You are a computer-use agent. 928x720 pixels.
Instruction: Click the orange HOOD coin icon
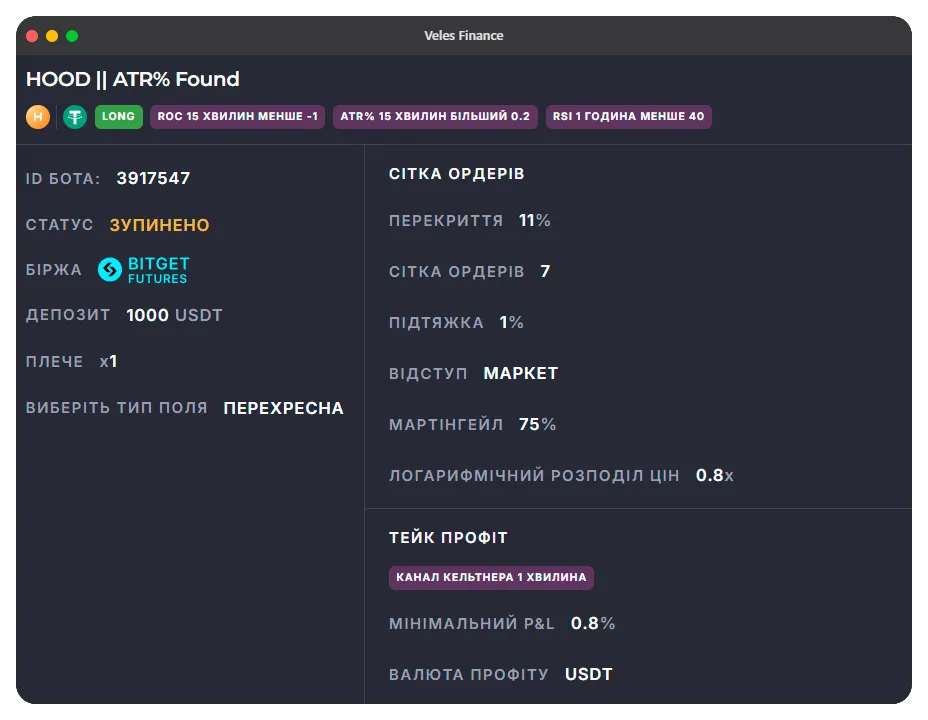coord(37,117)
